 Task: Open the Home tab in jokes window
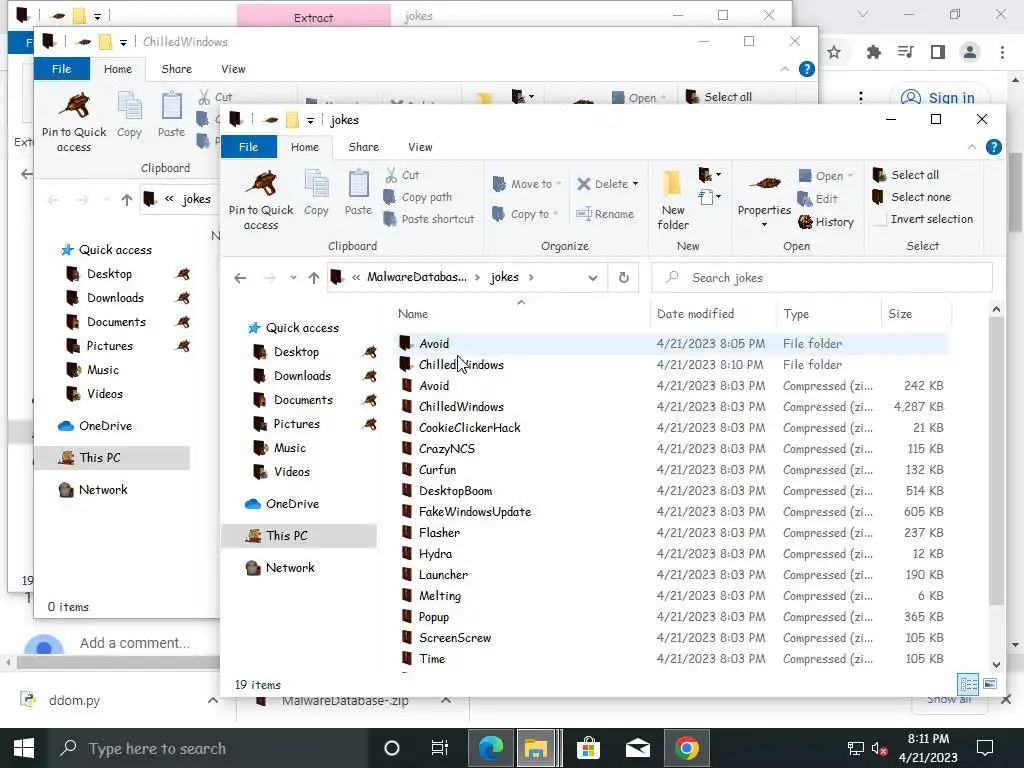tap(304, 147)
